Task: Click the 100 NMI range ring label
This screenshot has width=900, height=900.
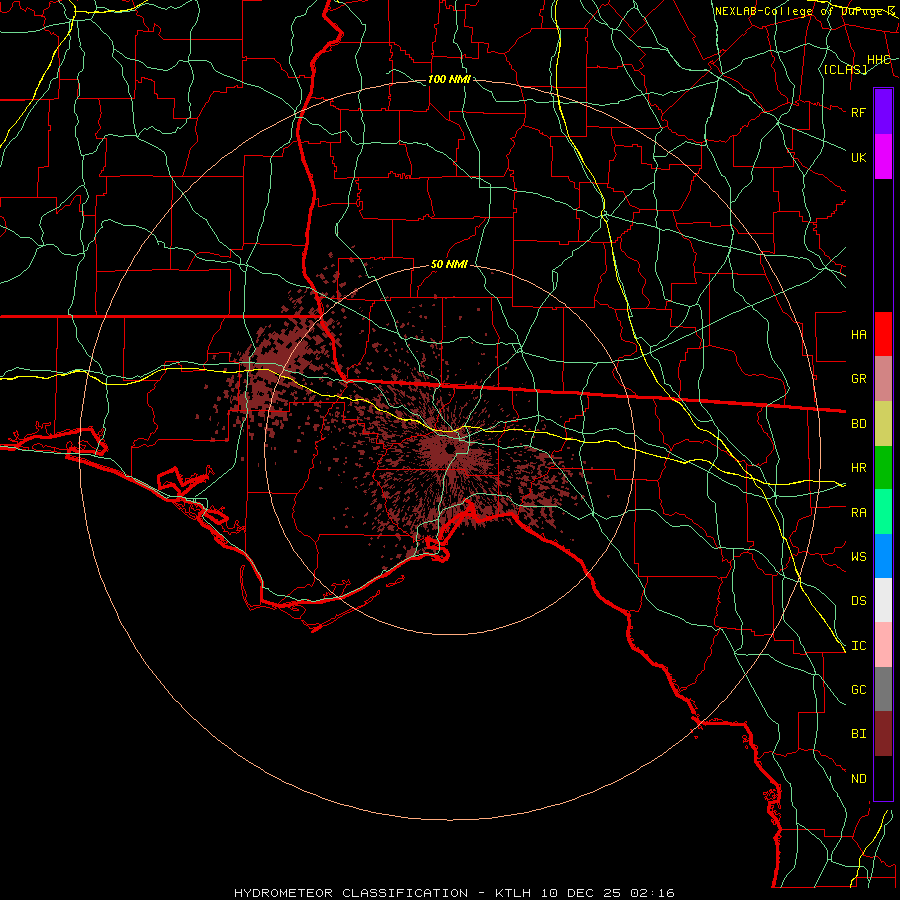Action: tap(449, 79)
